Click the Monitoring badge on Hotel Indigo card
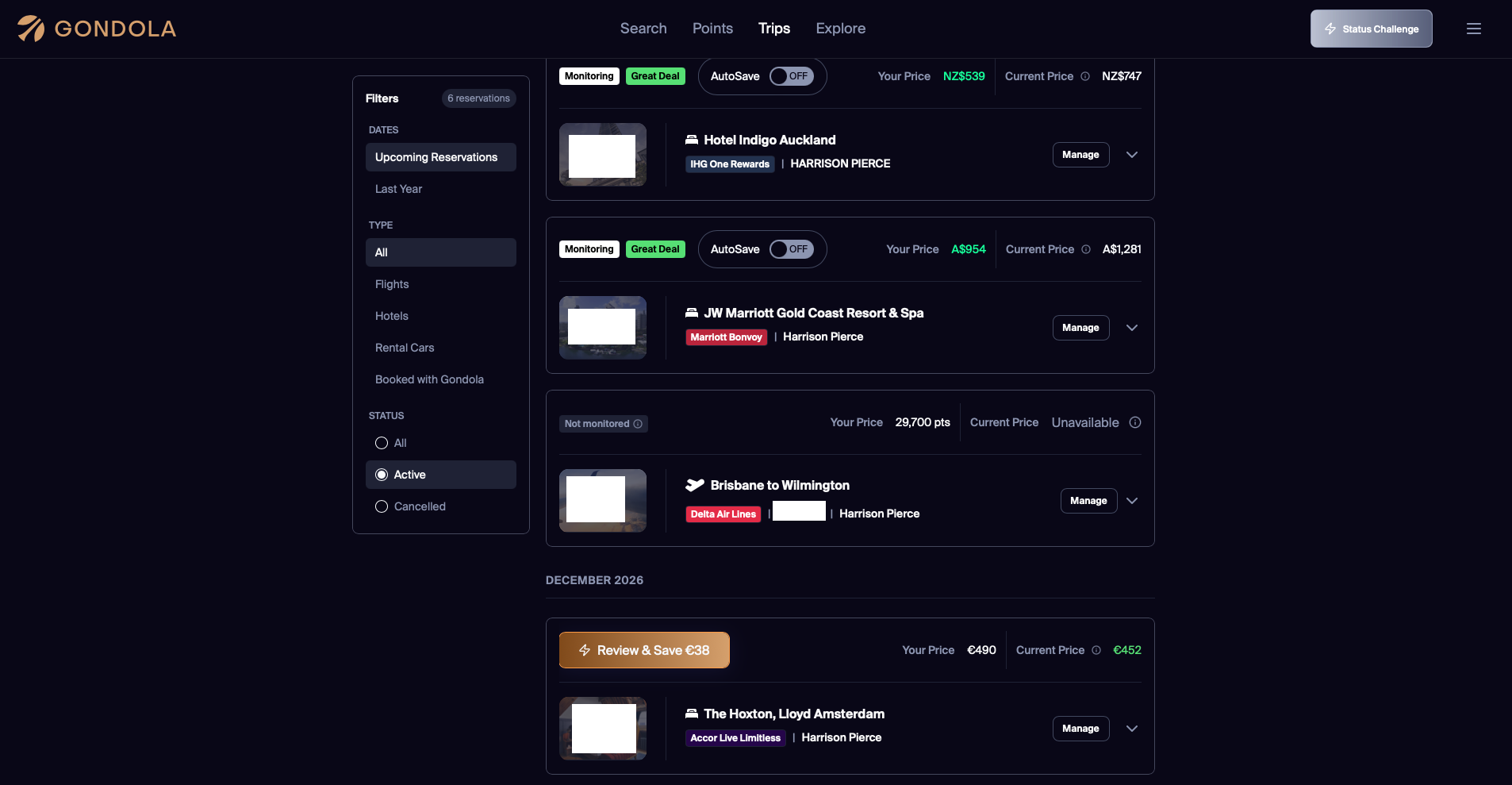 (x=589, y=76)
